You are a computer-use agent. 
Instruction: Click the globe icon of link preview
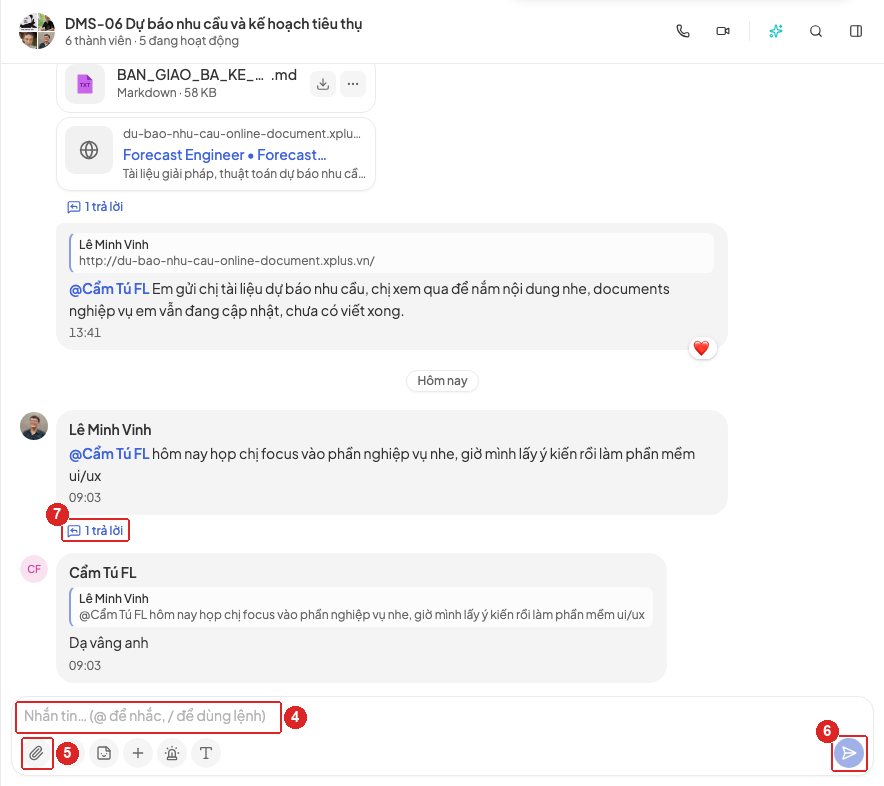point(89,150)
